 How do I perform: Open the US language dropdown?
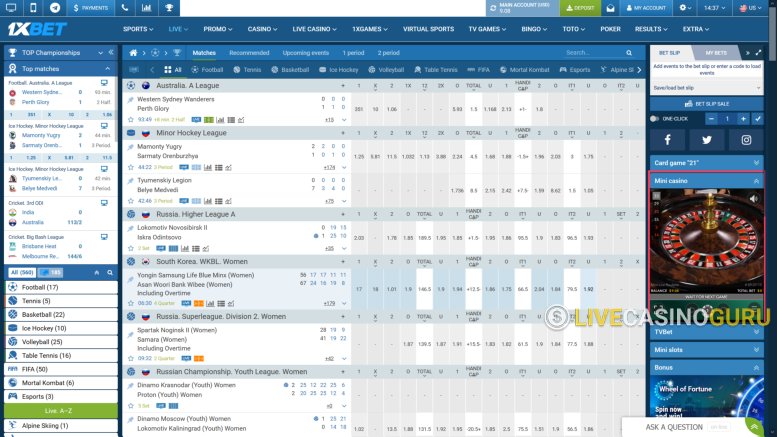pos(751,8)
